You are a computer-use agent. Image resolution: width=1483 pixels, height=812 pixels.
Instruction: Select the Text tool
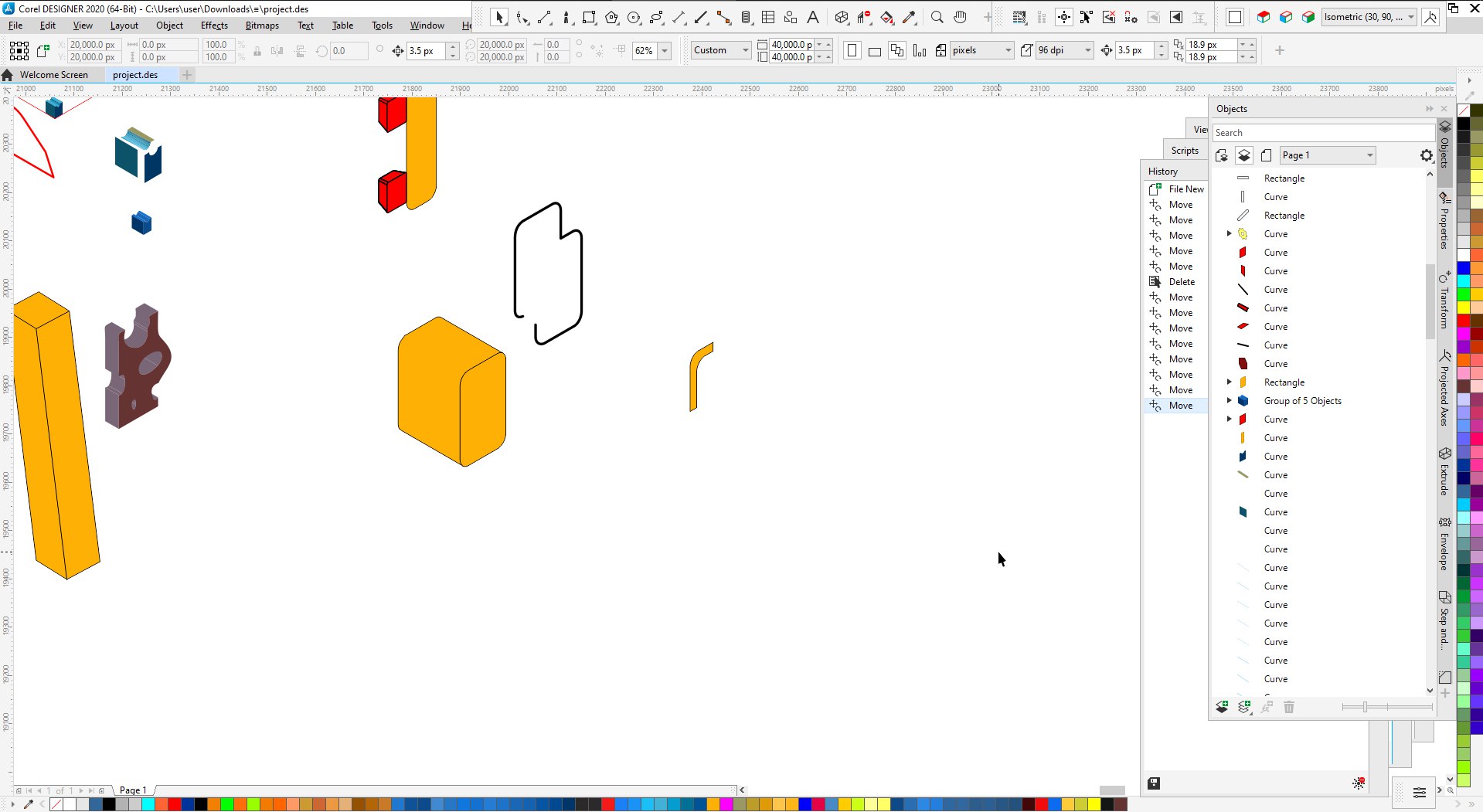click(x=813, y=17)
